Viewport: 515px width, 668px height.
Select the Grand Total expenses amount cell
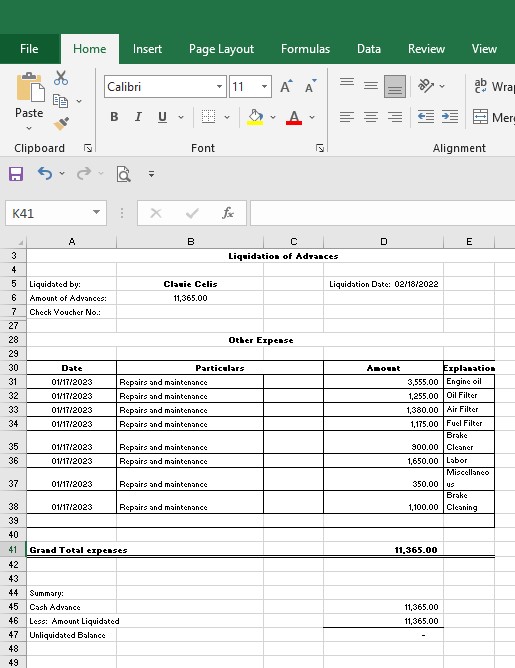383,550
